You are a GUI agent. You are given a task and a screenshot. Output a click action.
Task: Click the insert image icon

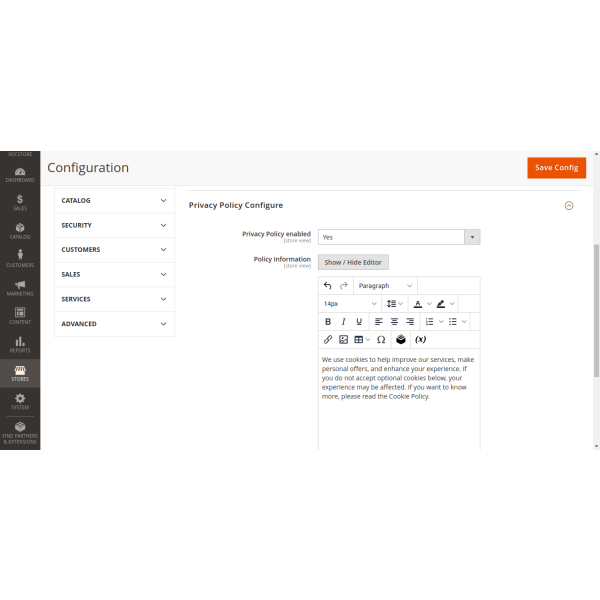pos(343,339)
